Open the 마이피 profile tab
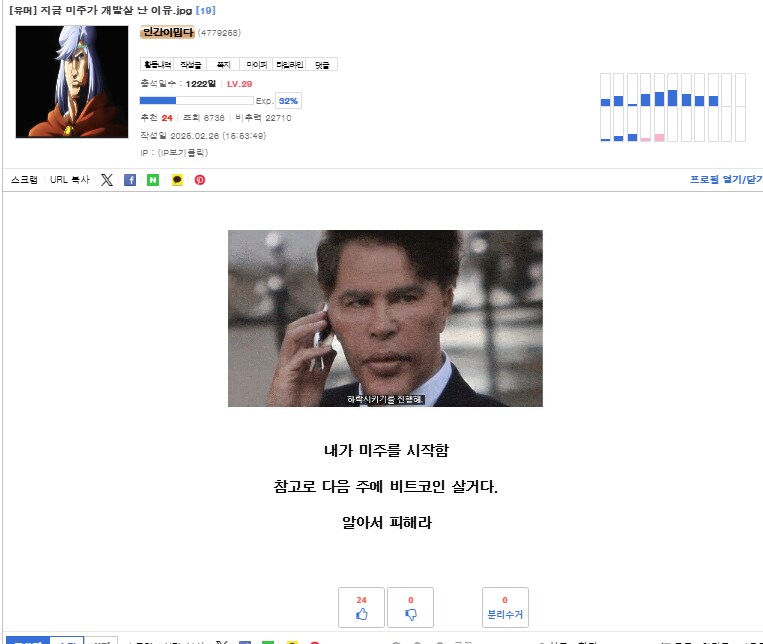763x644 pixels. pyautogui.click(x=256, y=64)
